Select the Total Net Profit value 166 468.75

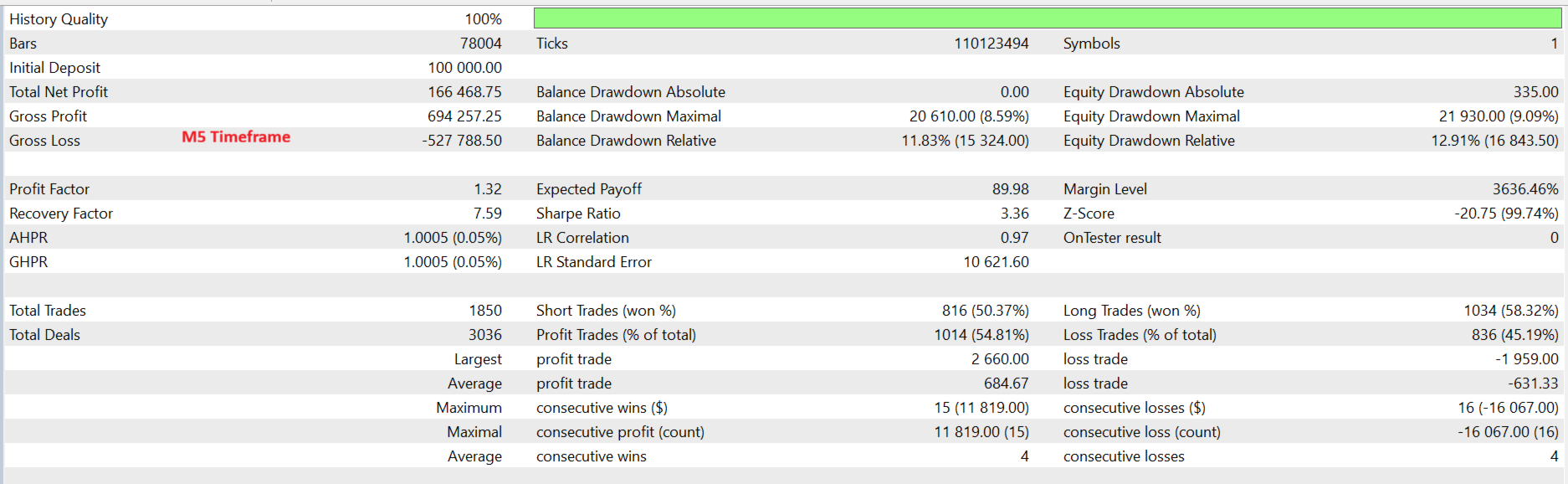(x=464, y=92)
